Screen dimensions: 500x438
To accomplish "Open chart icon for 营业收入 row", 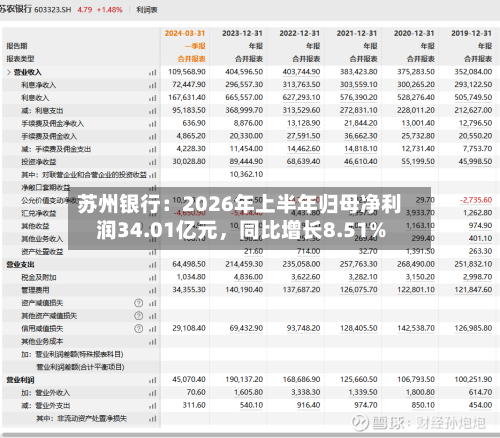I will pos(152,72).
